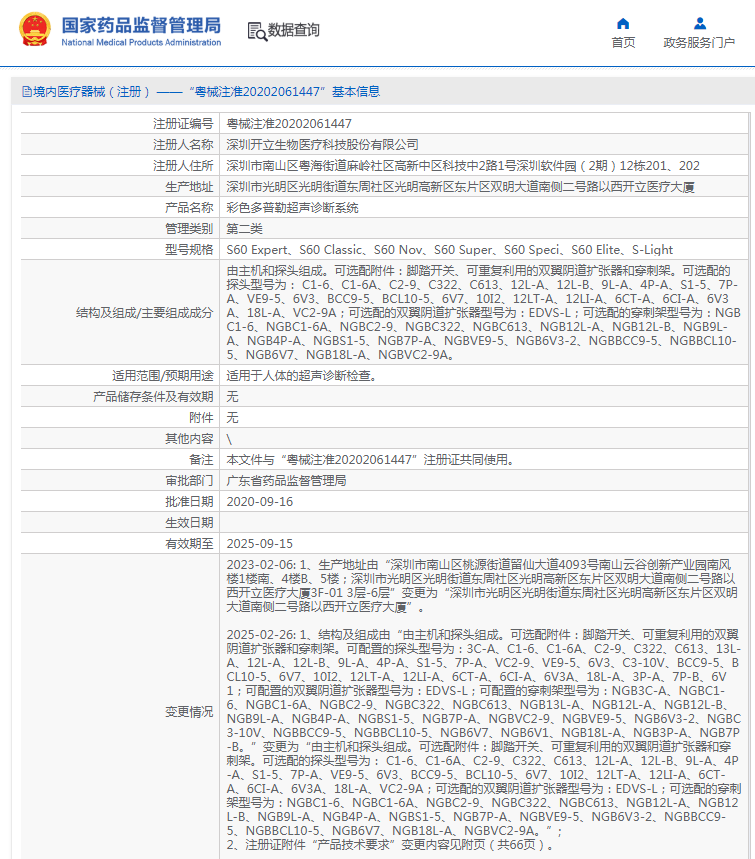
Task: Select approval date 2020-09-16
Action: (260, 502)
